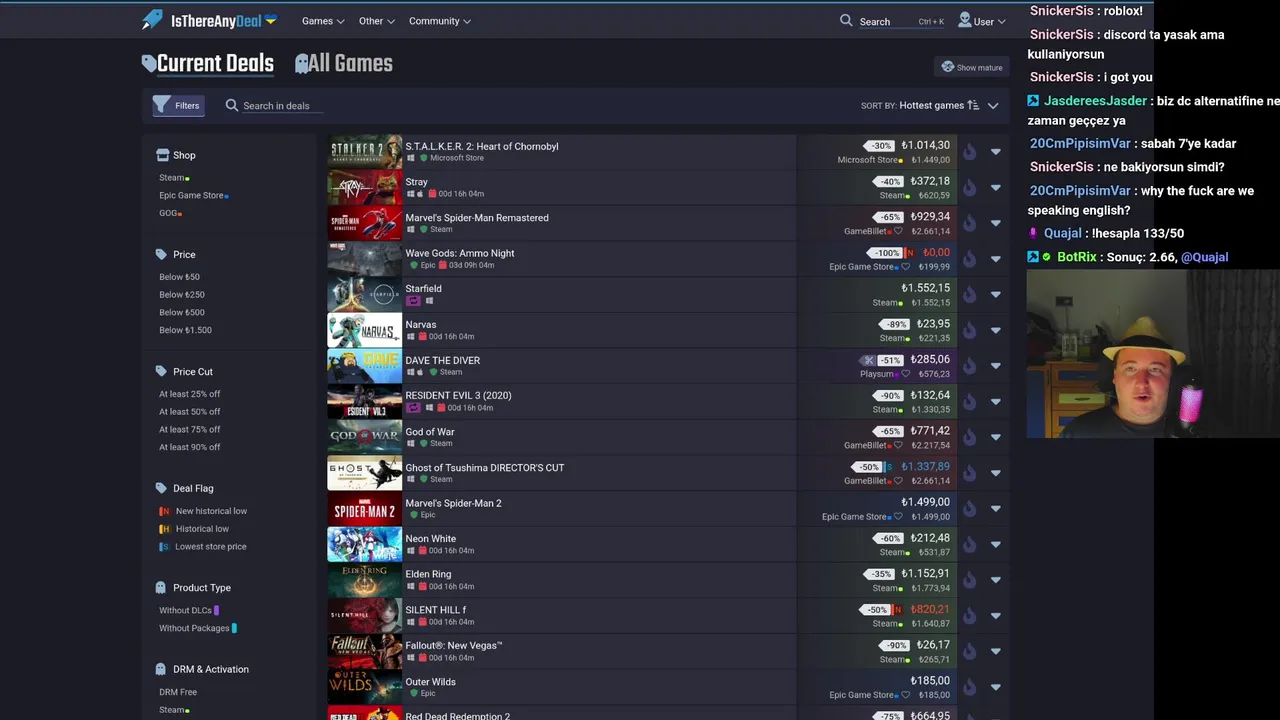
Task: Expand the Outer Wilds deal row
Action: tap(995, 687)
